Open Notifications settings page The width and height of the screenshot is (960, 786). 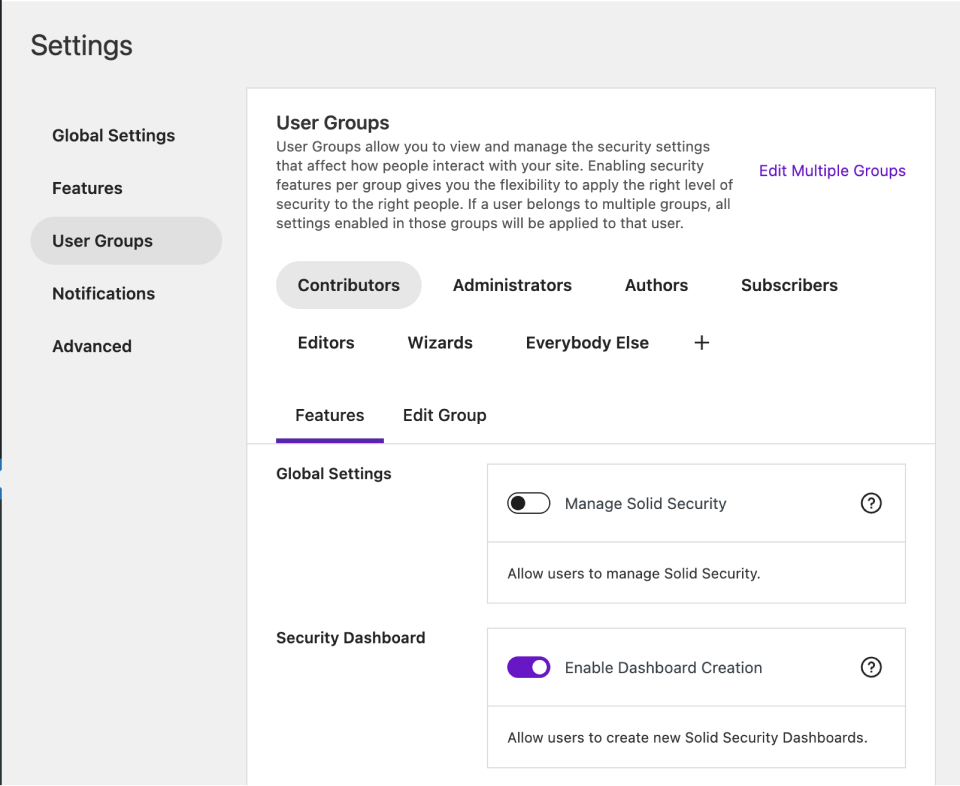pyautogui.click(x=103, y=294)
